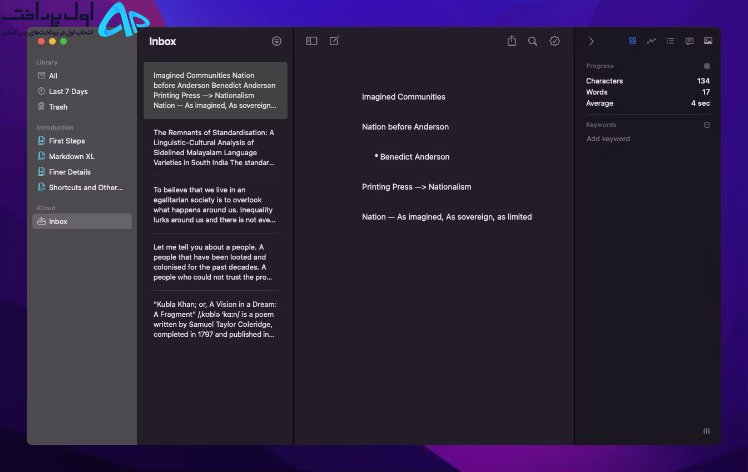Image resolution: width=748 pixels, height=472 pixels.
Task: Open the search magnifier icon
Action: point(532,42)
